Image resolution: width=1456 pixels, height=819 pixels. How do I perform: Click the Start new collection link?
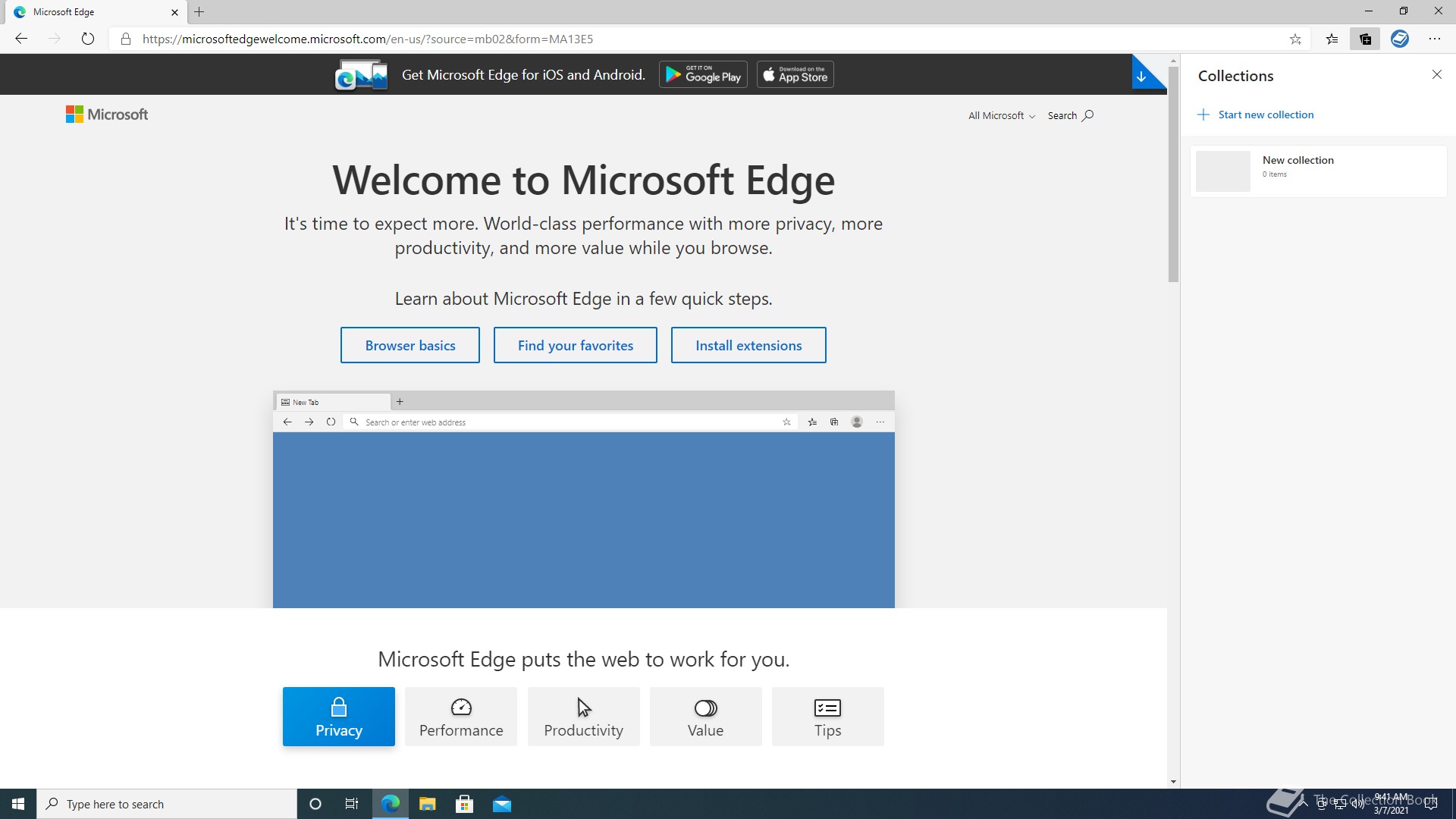[x=1266, y=115]
